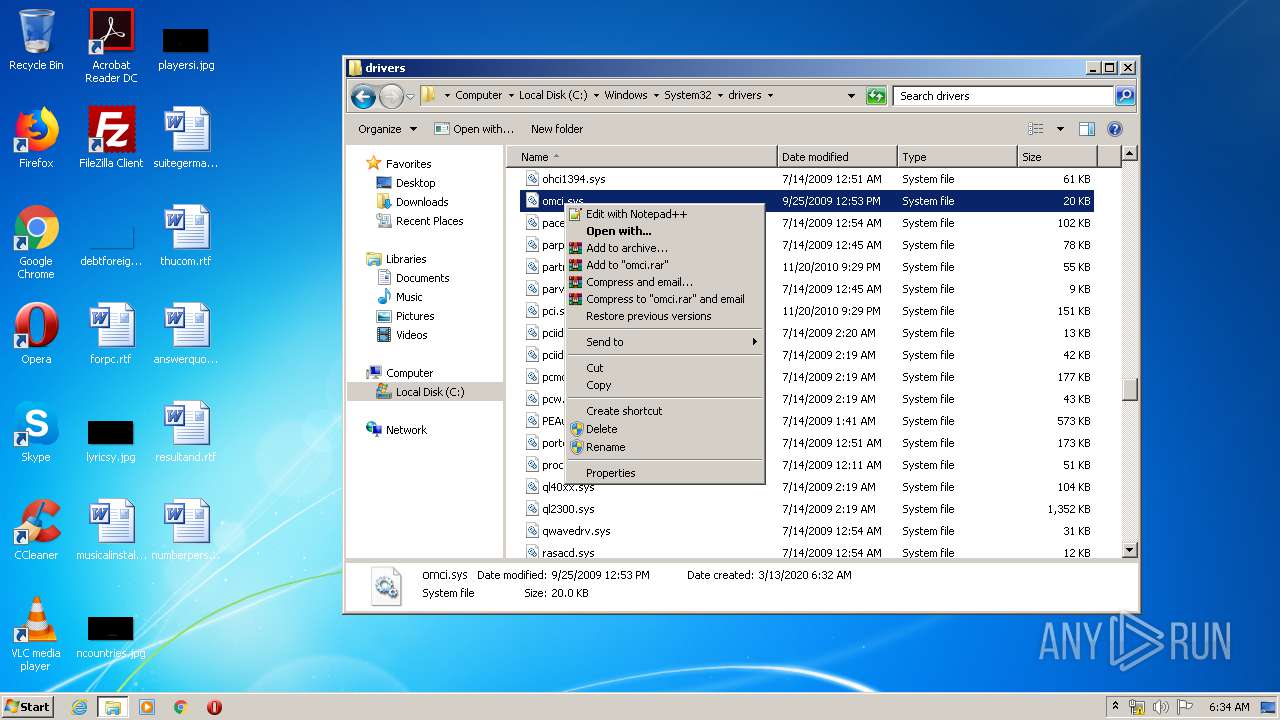Viewport: 1280px width, 720px height.
Task: Choose Add to "omci.rar"
Action: tap(664, 265)
